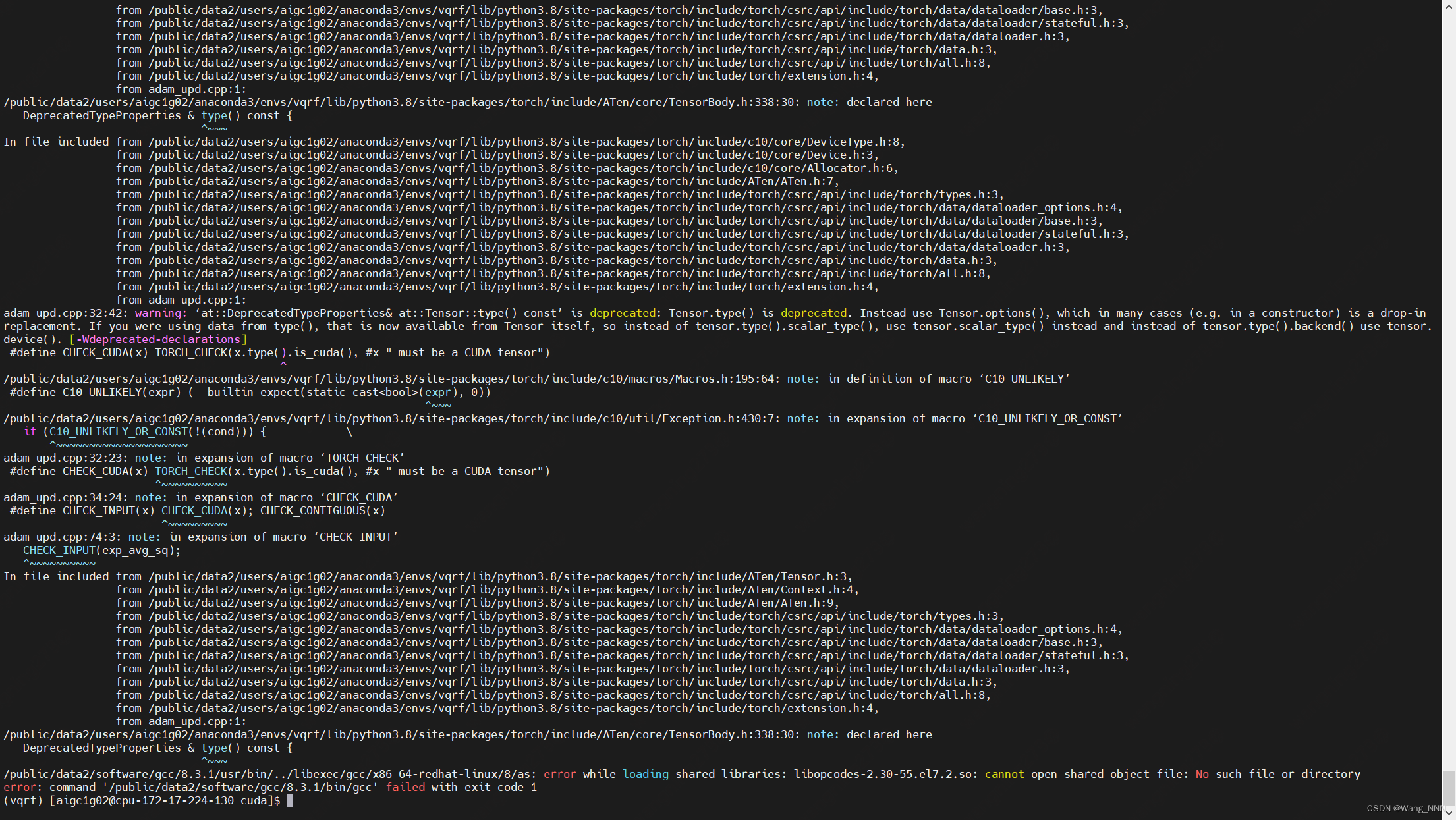Click 'libopcodes-2.30-55.el7.2.so' library name
The width and height of the screenshot is (1456, 820).
click(x=882, y=774)
